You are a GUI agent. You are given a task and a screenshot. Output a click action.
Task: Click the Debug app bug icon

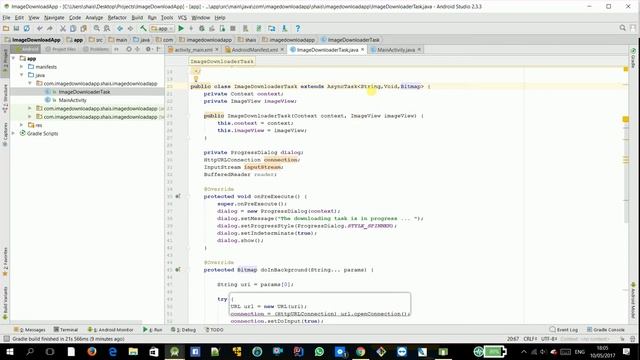tap(202, 29)
